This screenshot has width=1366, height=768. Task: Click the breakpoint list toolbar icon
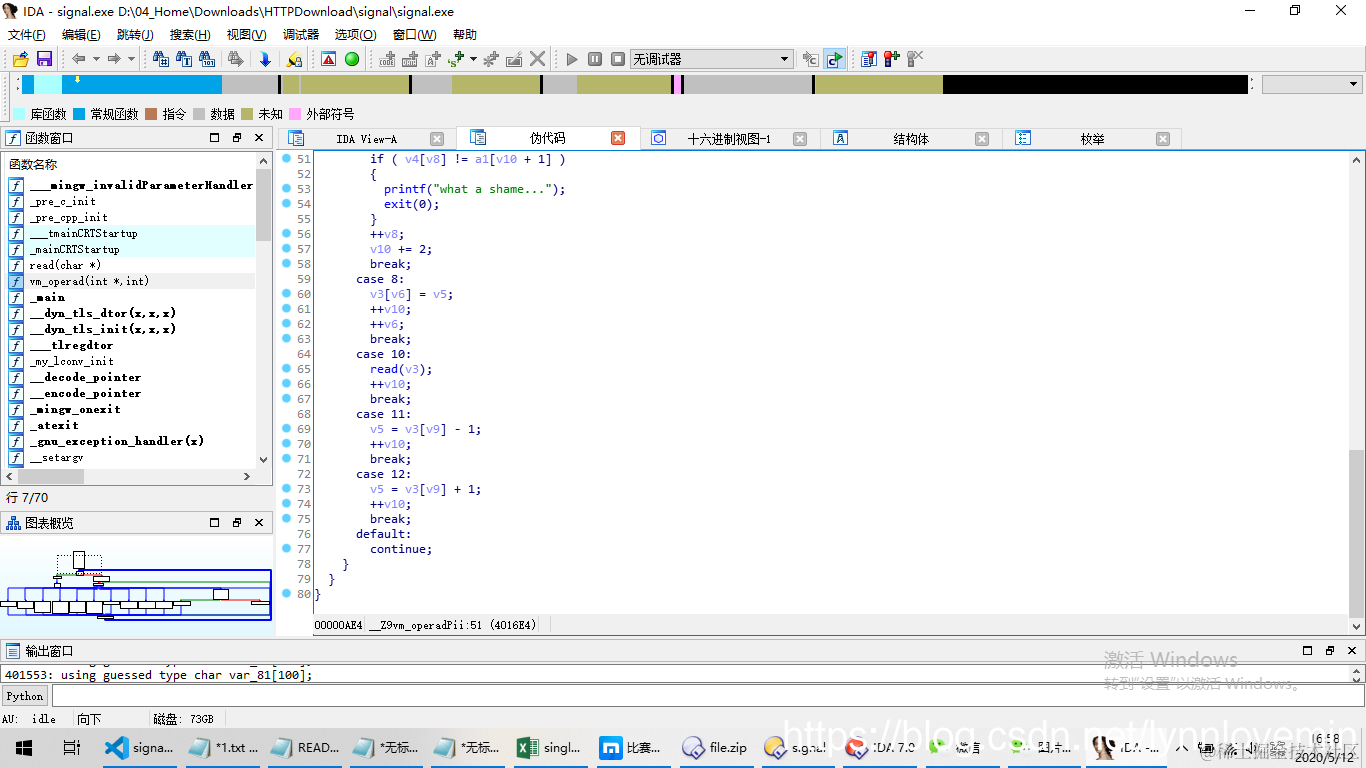click(868, 59)
